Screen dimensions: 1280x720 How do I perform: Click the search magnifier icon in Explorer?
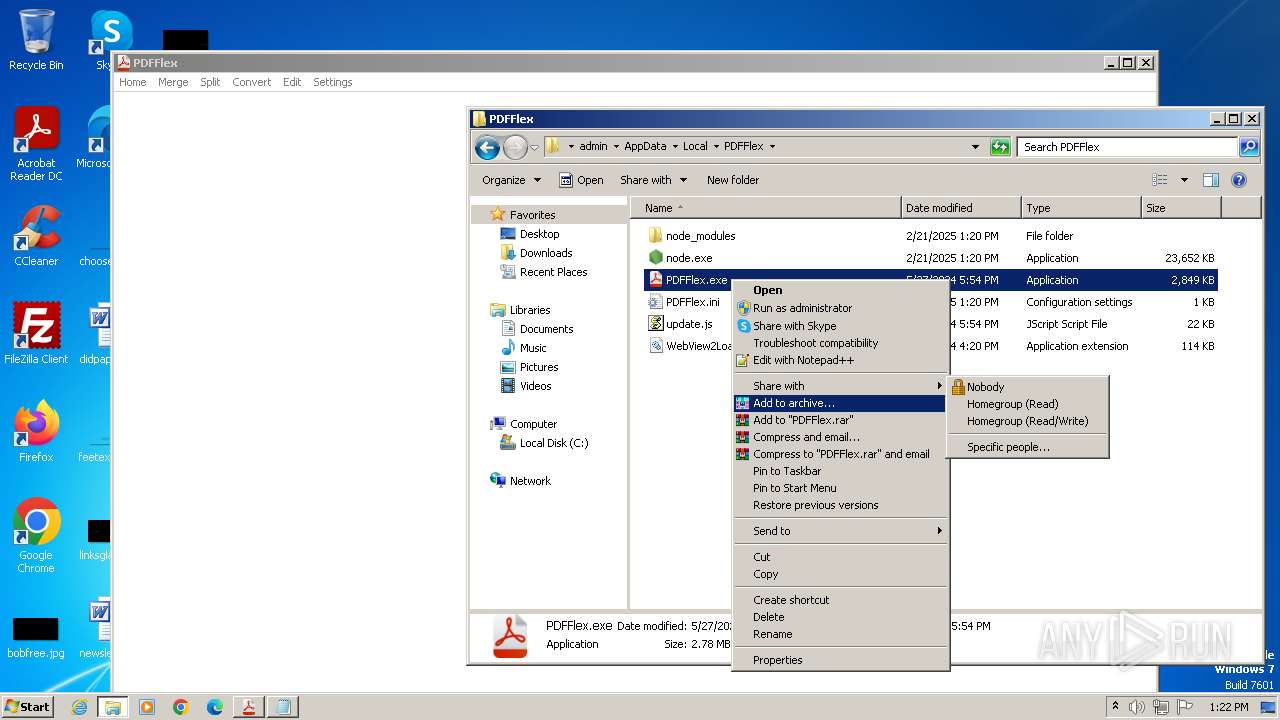[x=1249, y=147]
